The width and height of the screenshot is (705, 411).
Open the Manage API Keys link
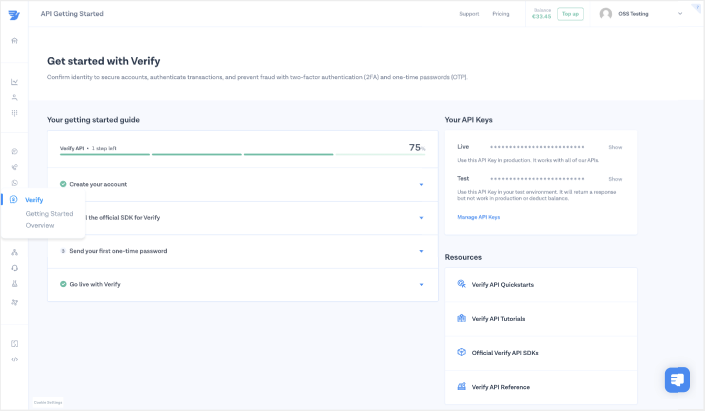(478, 217)
